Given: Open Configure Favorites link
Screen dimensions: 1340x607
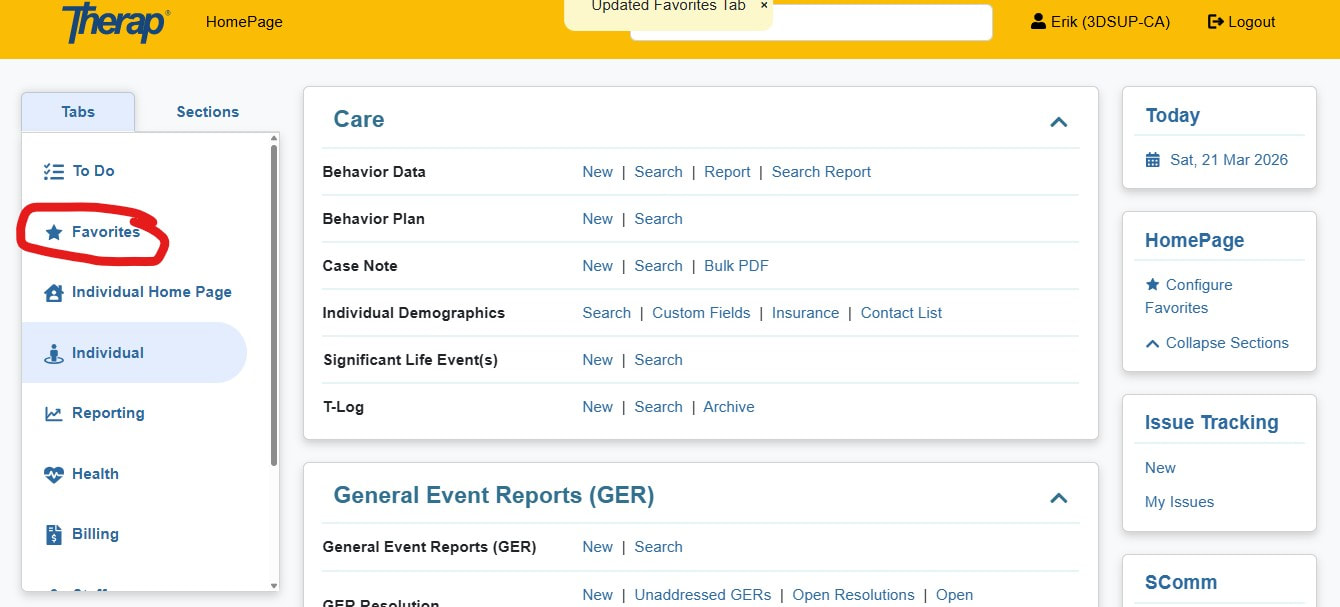Looking at the screenshot, I should (x=1198, y=285).
